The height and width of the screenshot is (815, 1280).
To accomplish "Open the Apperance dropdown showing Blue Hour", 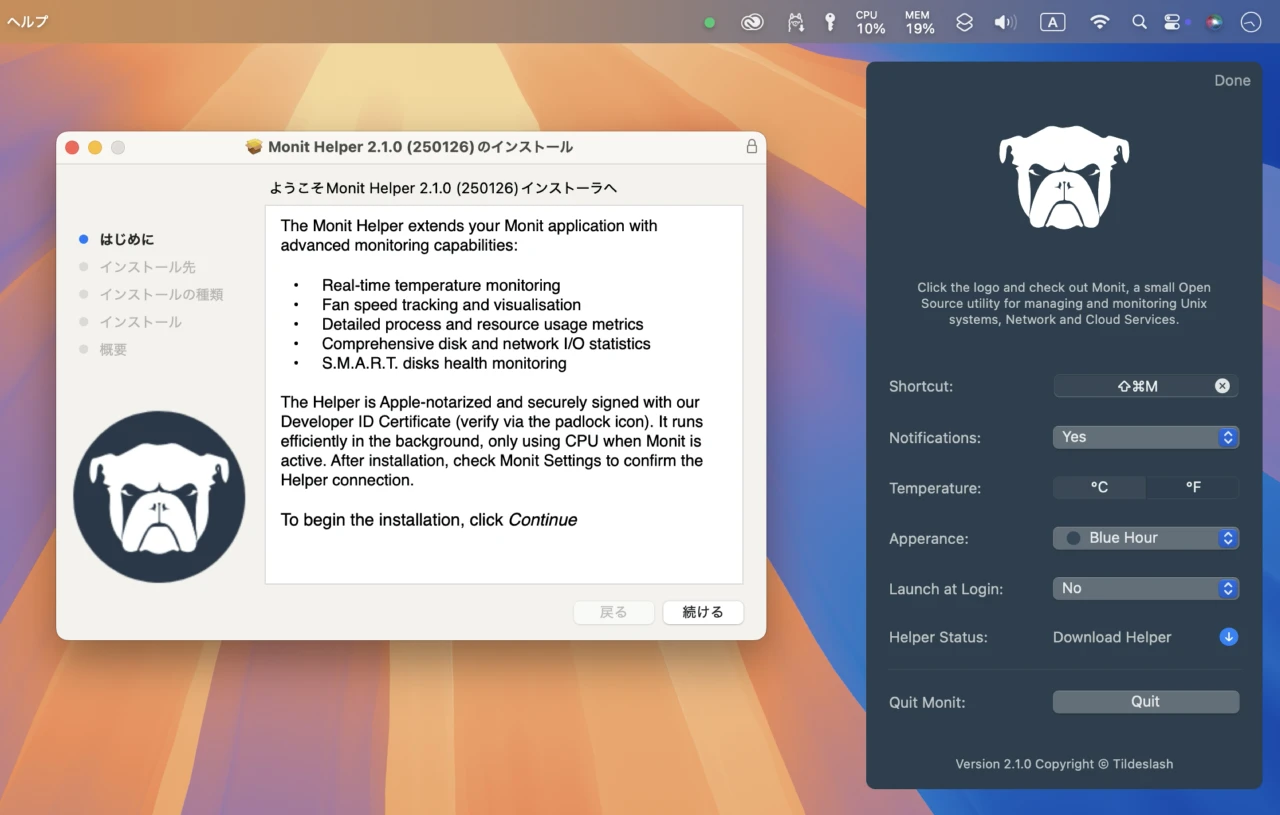I will [x=1146, y=538].
